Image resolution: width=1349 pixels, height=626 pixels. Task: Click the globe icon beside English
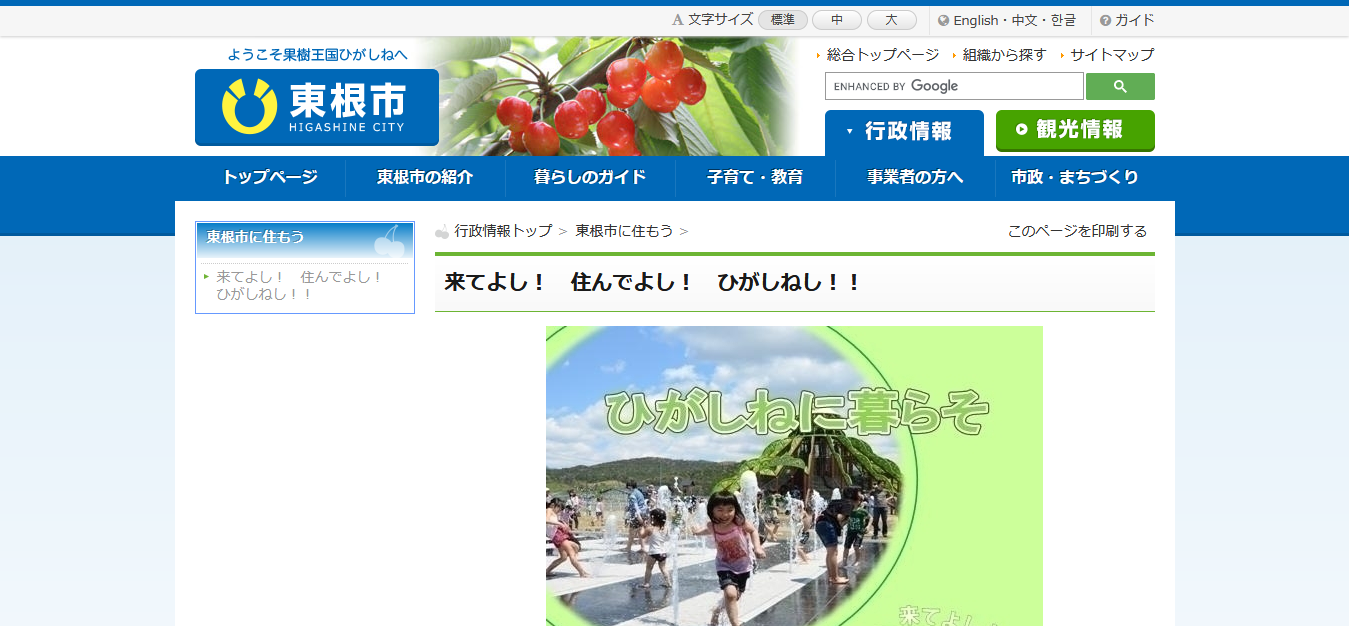pyautogui.click(x=943, y=20)
